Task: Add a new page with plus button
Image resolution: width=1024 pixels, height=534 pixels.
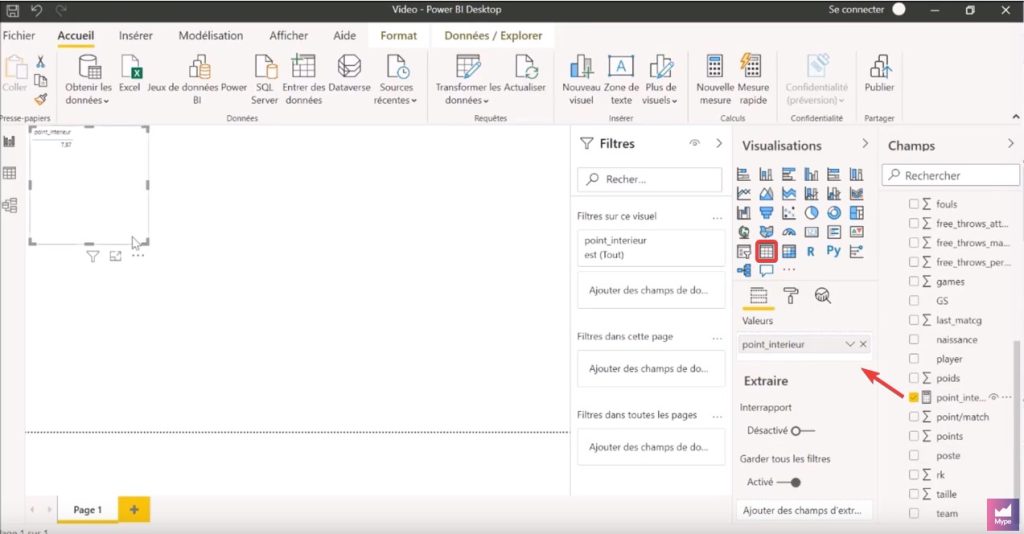Action: tap(134, 510)
